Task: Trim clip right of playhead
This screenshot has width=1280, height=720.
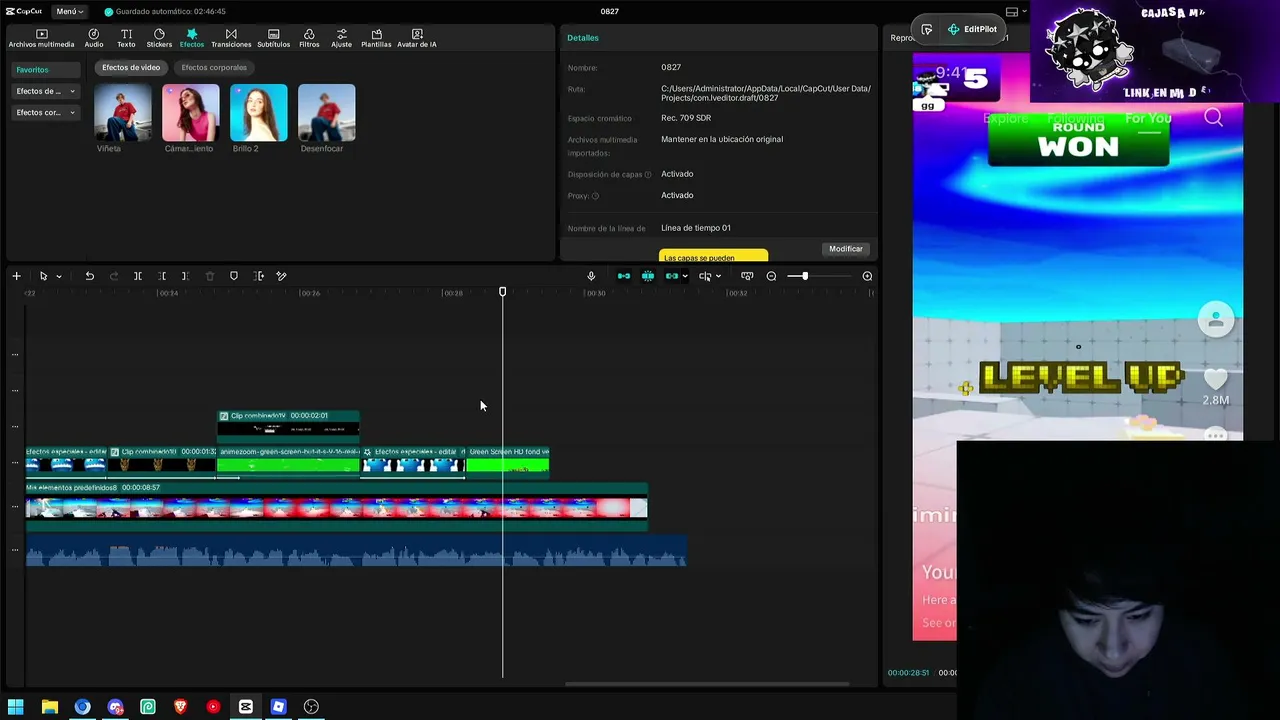Action: point(185,276)
